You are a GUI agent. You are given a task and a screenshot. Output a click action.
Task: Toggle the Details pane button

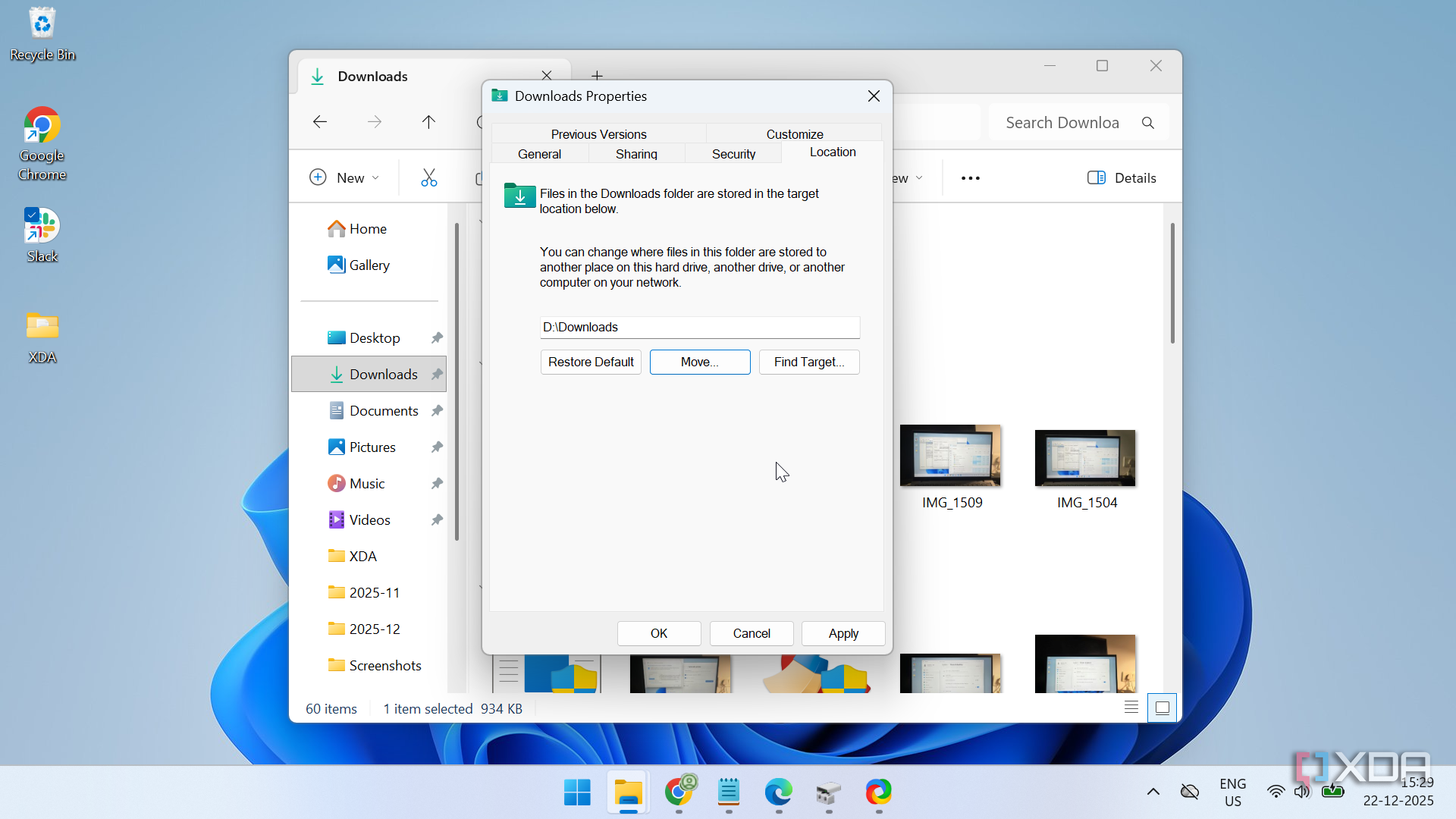pos(1122,177)
